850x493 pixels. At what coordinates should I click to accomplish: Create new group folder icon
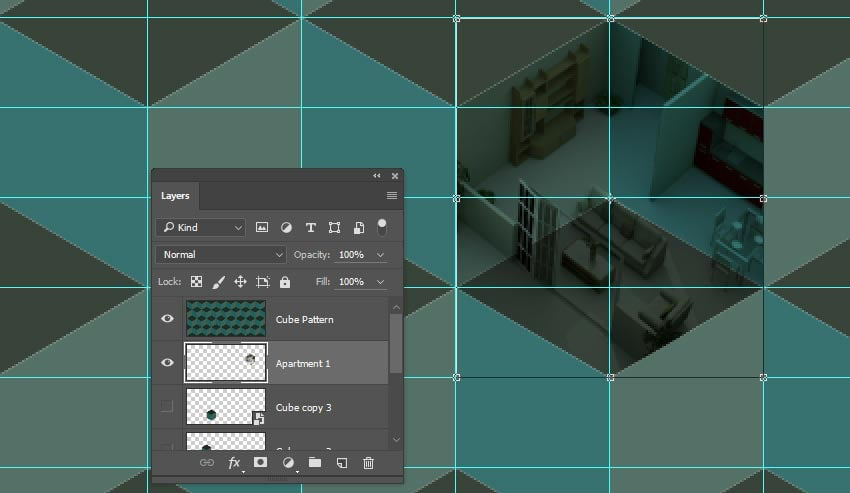315,462
